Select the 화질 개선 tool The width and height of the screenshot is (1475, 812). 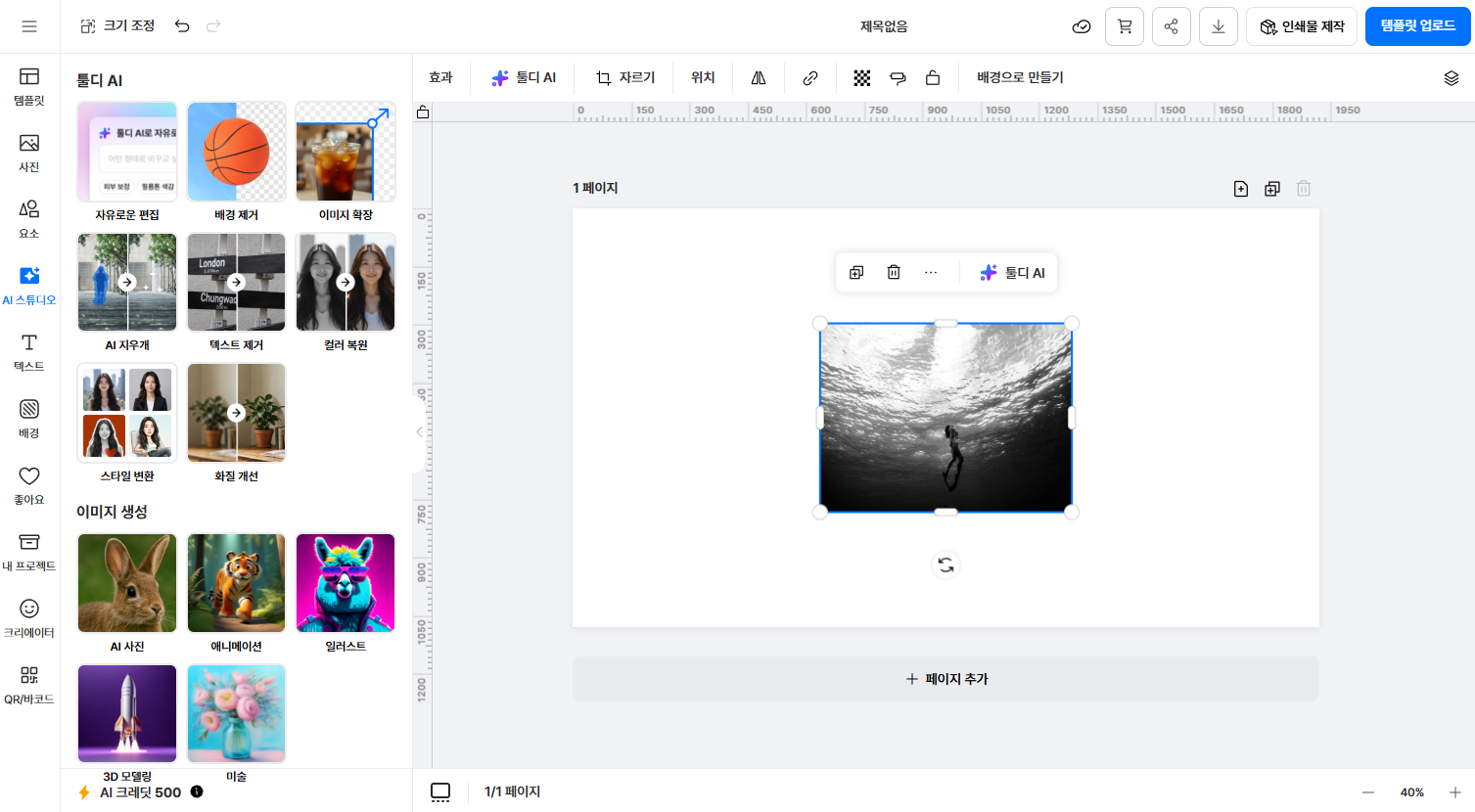pos(236,424)
